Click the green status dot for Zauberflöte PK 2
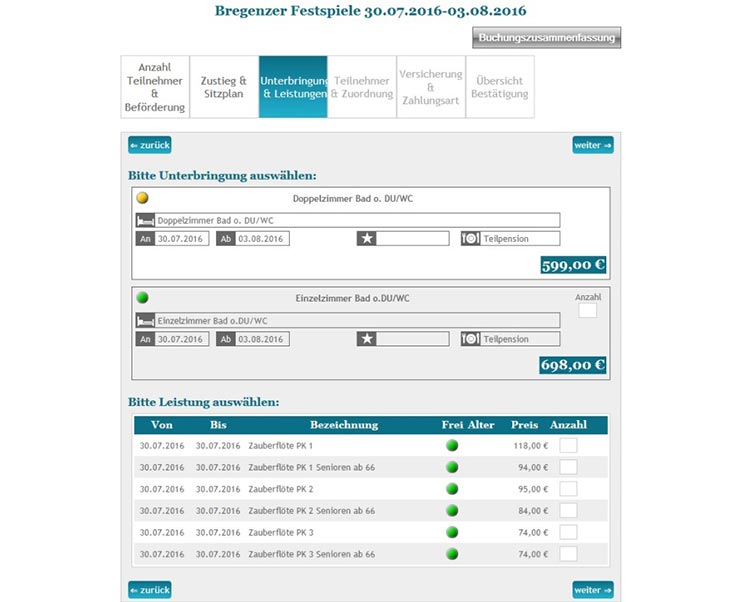The image size is (750, 602). coord(452,489)
